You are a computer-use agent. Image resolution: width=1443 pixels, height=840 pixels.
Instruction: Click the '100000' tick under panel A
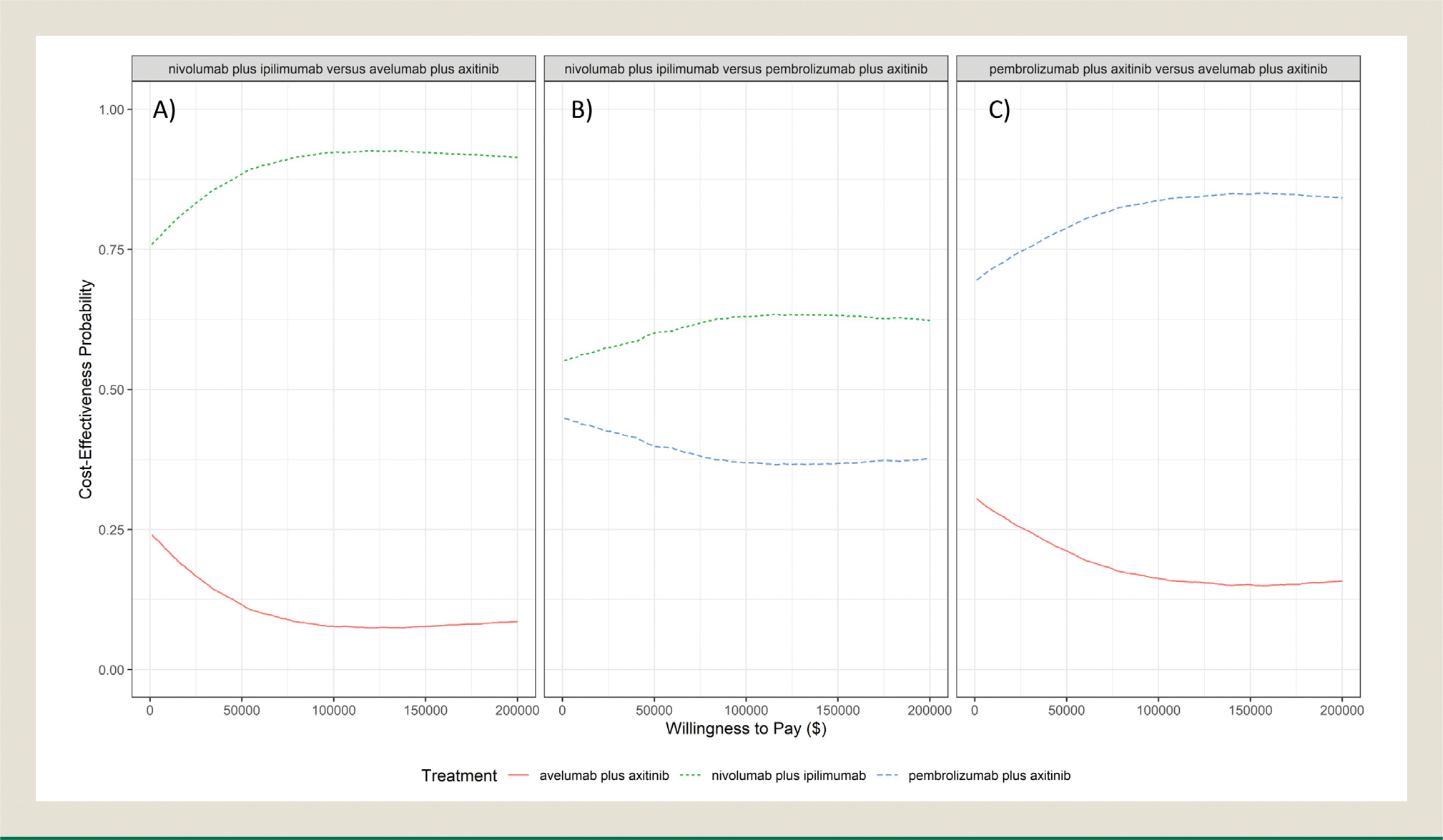pos(333,711)
